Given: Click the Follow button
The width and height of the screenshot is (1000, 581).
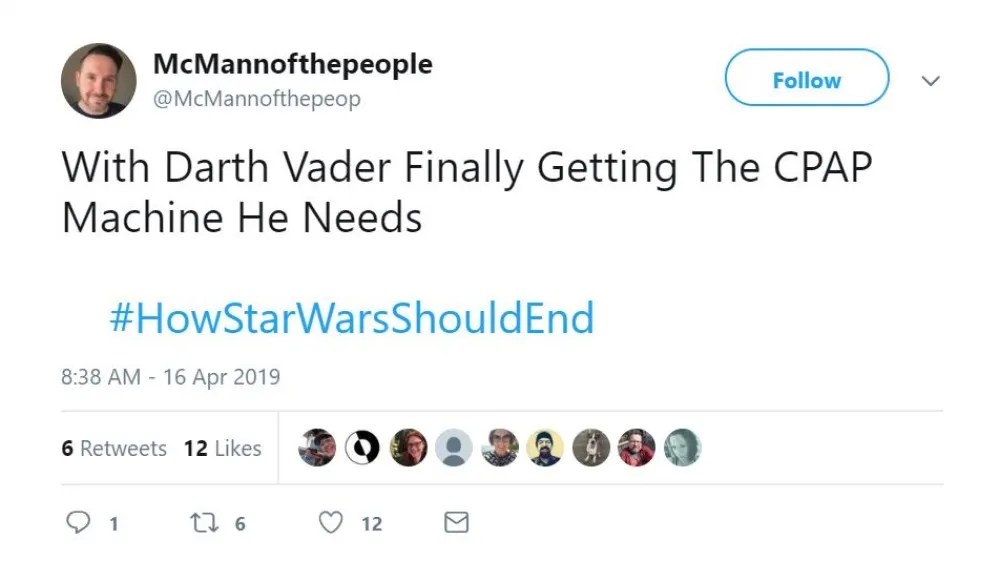Looking at the screenshot, I should pos(806,79).
